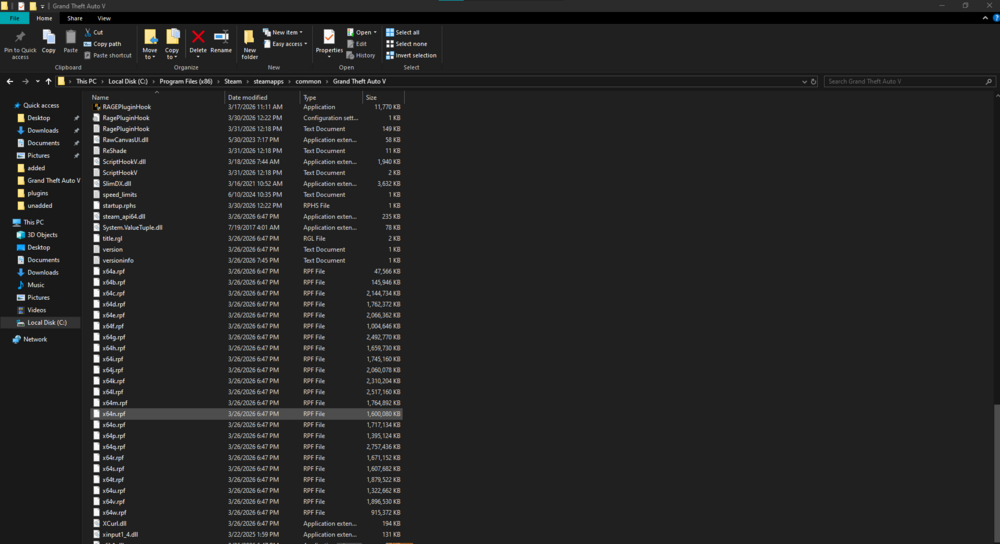Open Quick access in navigation pane

pos(41,105)
